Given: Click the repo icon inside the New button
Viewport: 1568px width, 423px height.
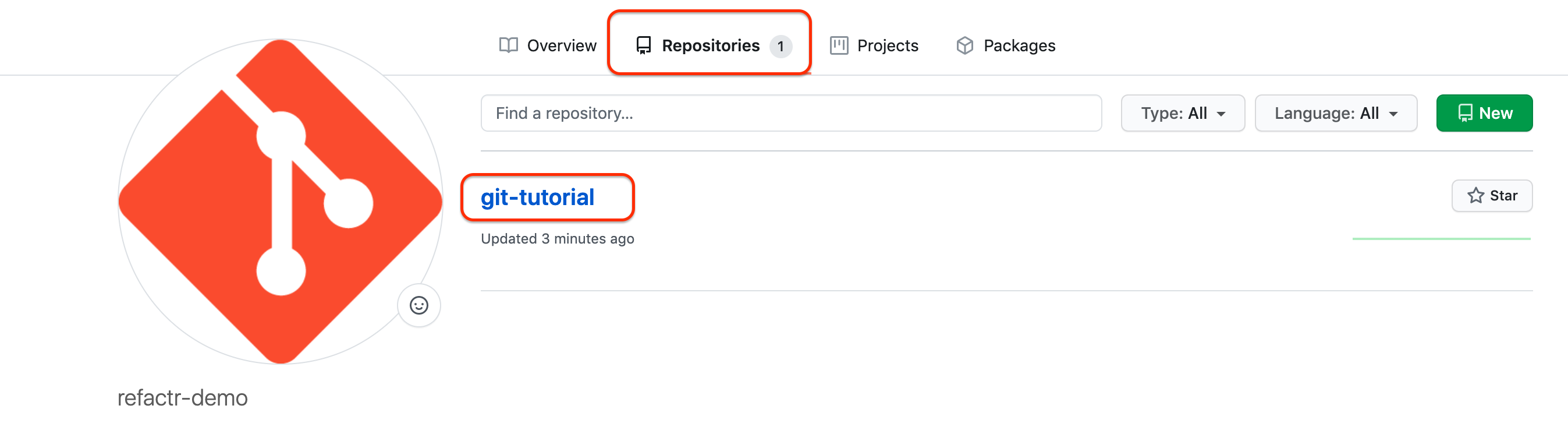Looking at the screenshot, I should point(1465,114).
